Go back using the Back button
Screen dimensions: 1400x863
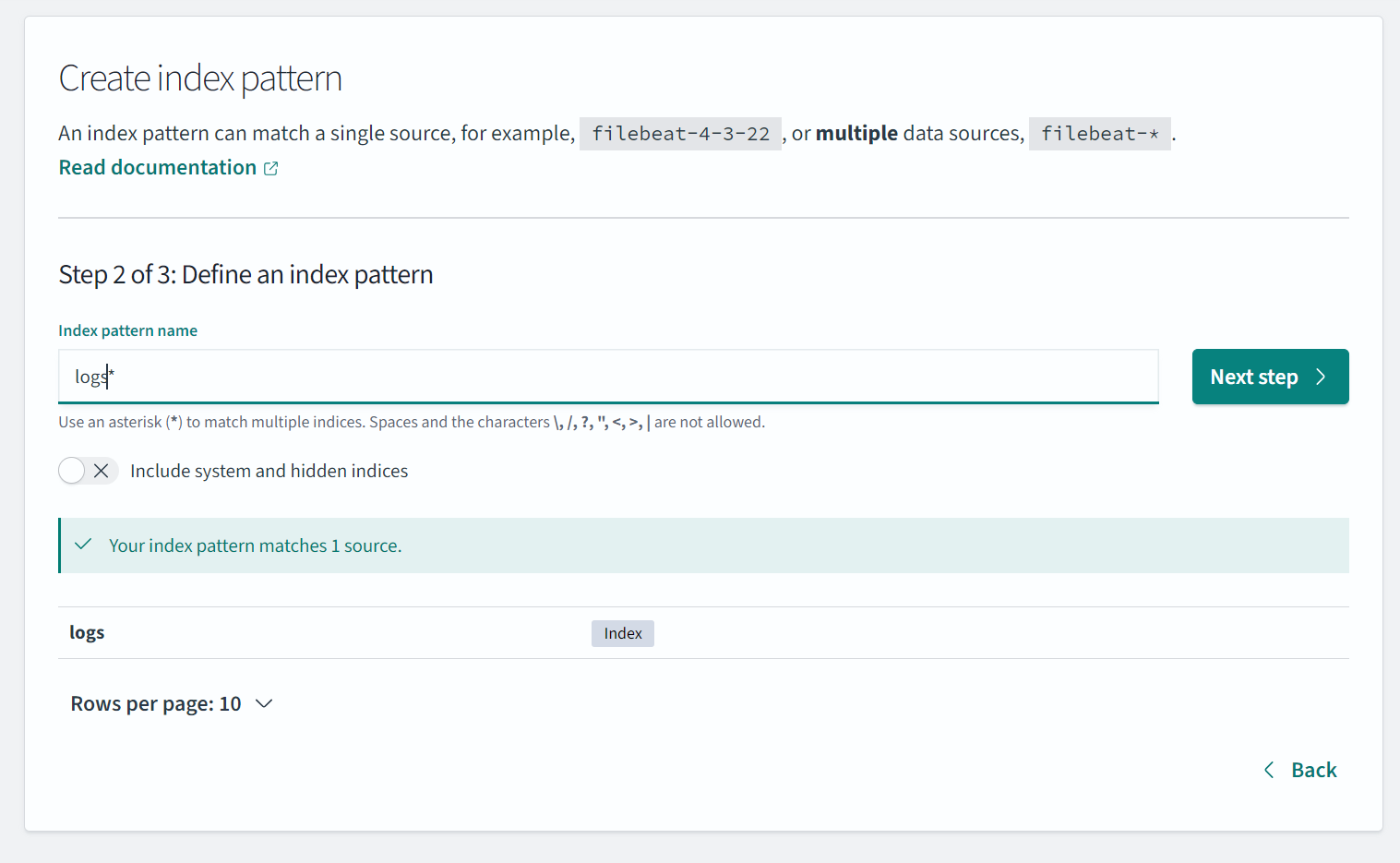click(x=1312, y=770)
